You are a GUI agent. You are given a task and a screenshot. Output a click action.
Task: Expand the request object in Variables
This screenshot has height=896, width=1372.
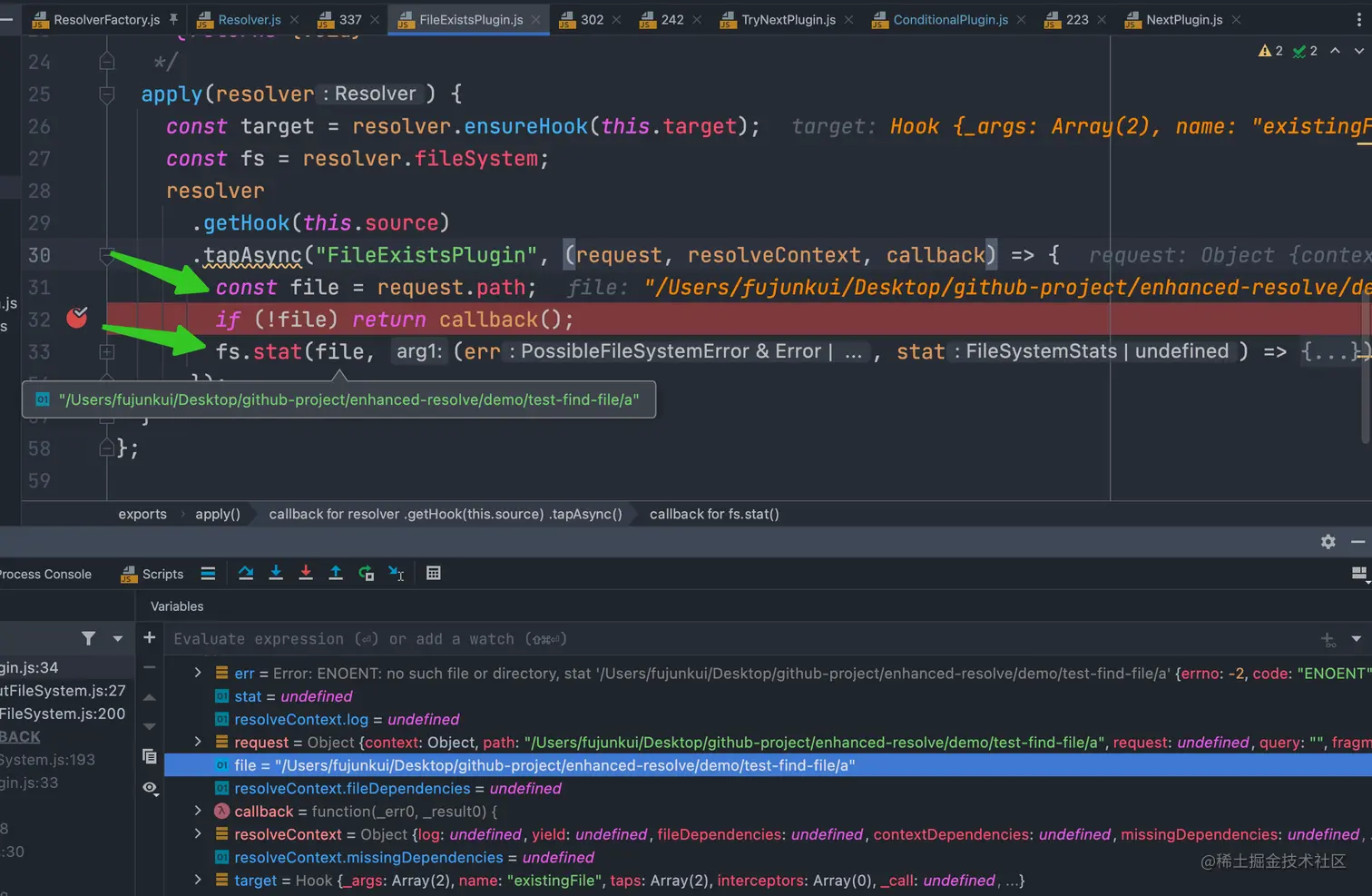pyautogui.click(x=198, y=742)
